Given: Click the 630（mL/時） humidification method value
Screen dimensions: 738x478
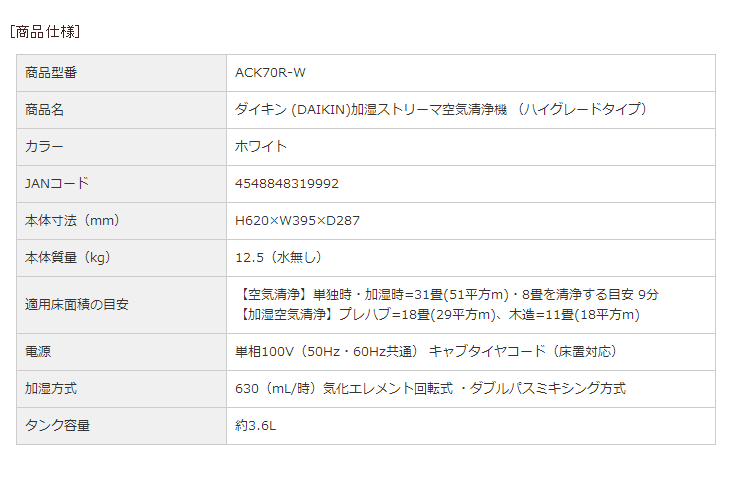Looking at the screenshot, I should pos(430,388).
